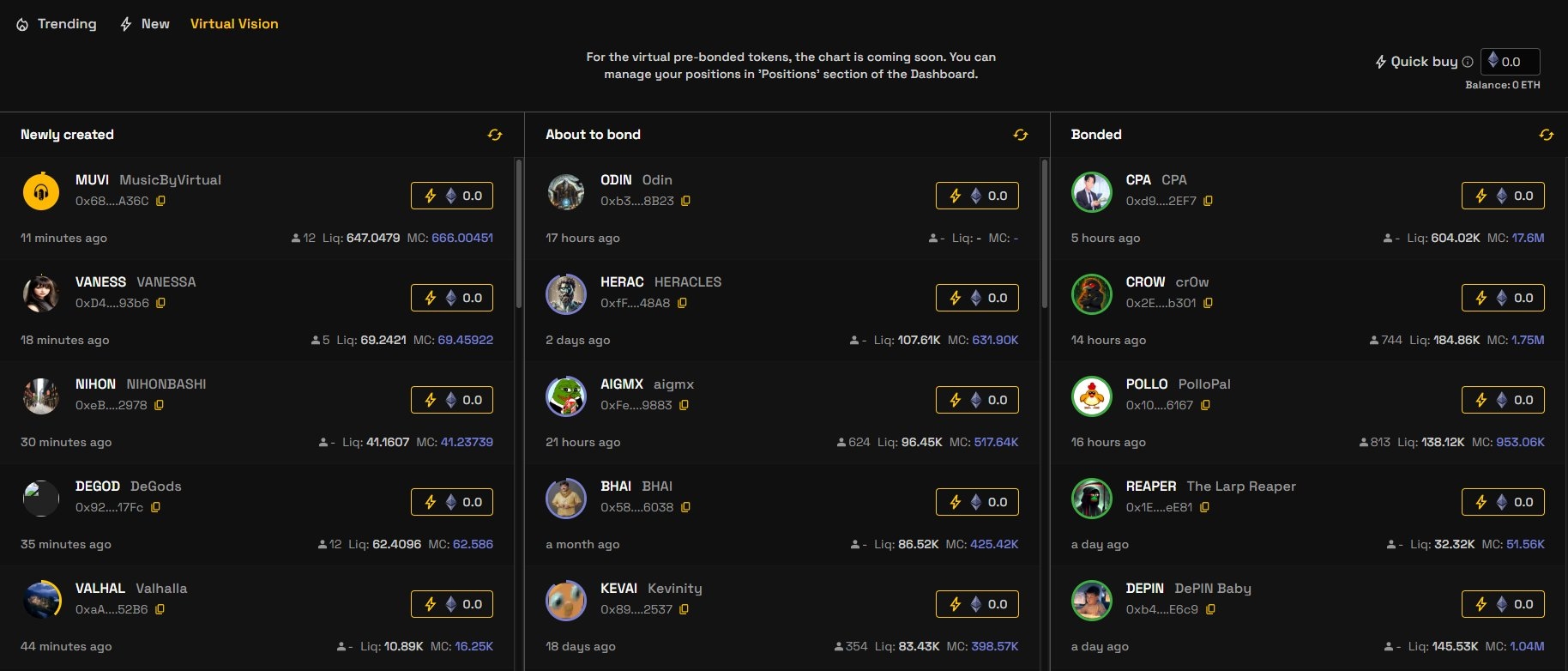Refresh the About to bond list
This screenshot has height=671, width=1568.
pos(1020,135)
